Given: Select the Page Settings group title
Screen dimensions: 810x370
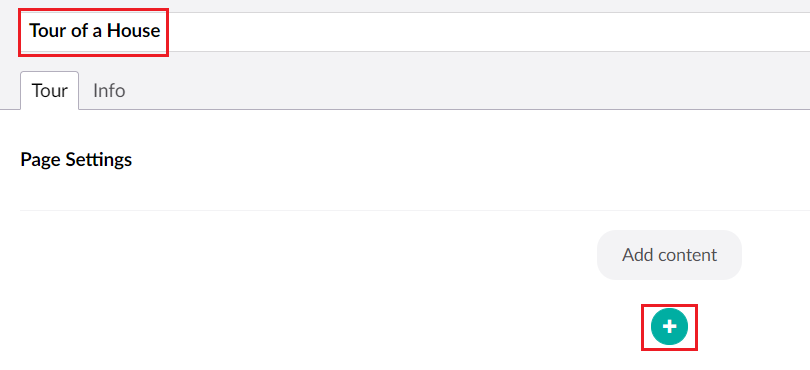Looking at the screenshot, I should click(x=76, y=160).
